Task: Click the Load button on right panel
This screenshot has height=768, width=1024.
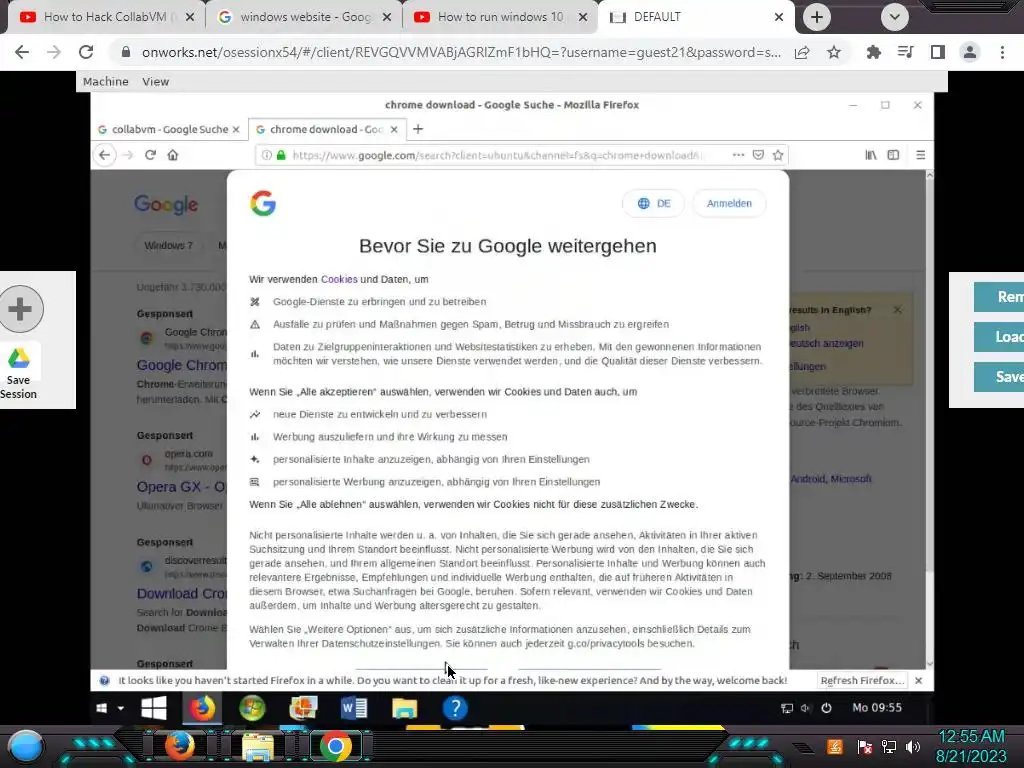Action: pyautogui.click(x=999, y=337)
